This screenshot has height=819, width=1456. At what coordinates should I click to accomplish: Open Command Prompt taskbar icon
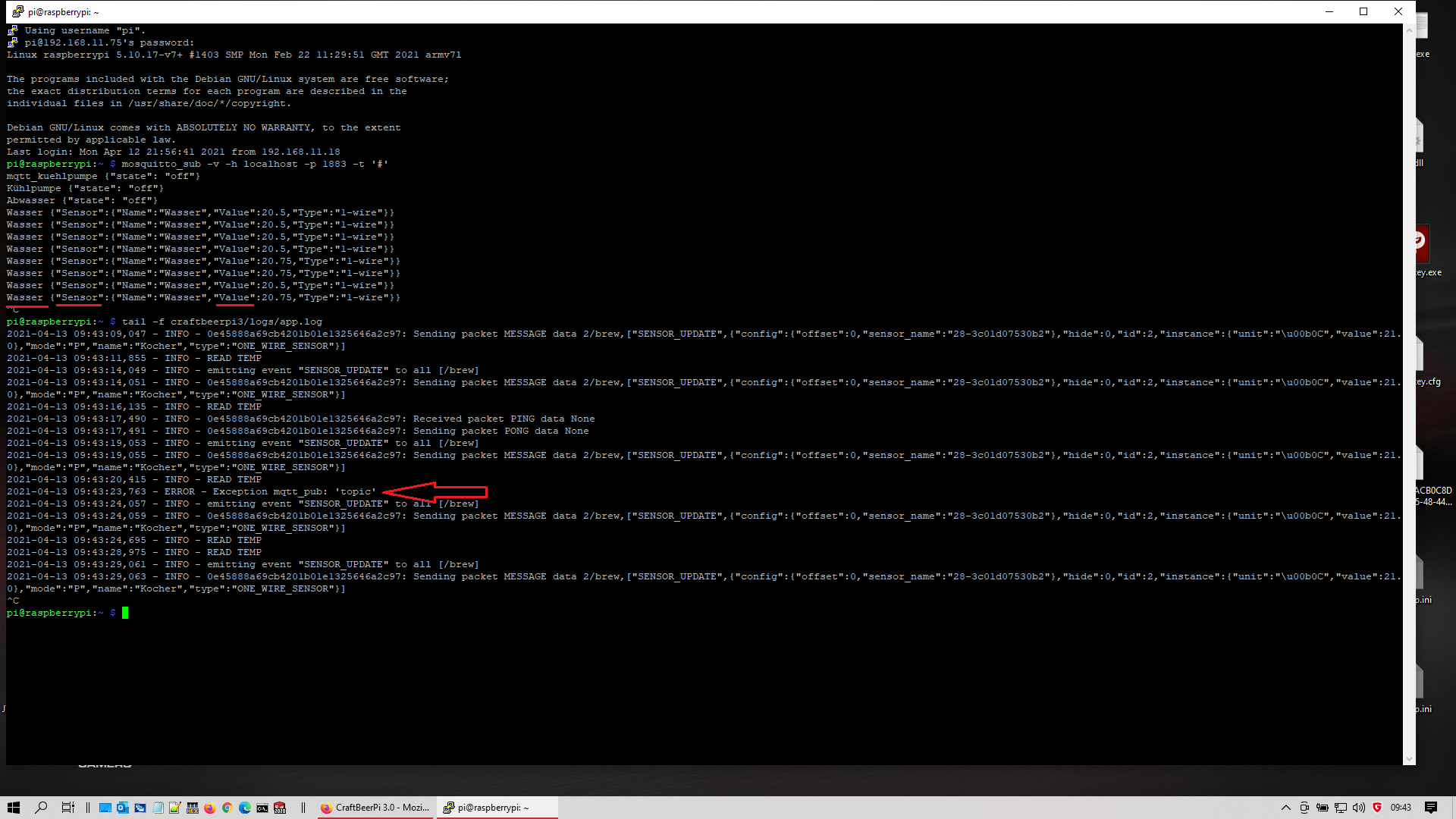262,808
